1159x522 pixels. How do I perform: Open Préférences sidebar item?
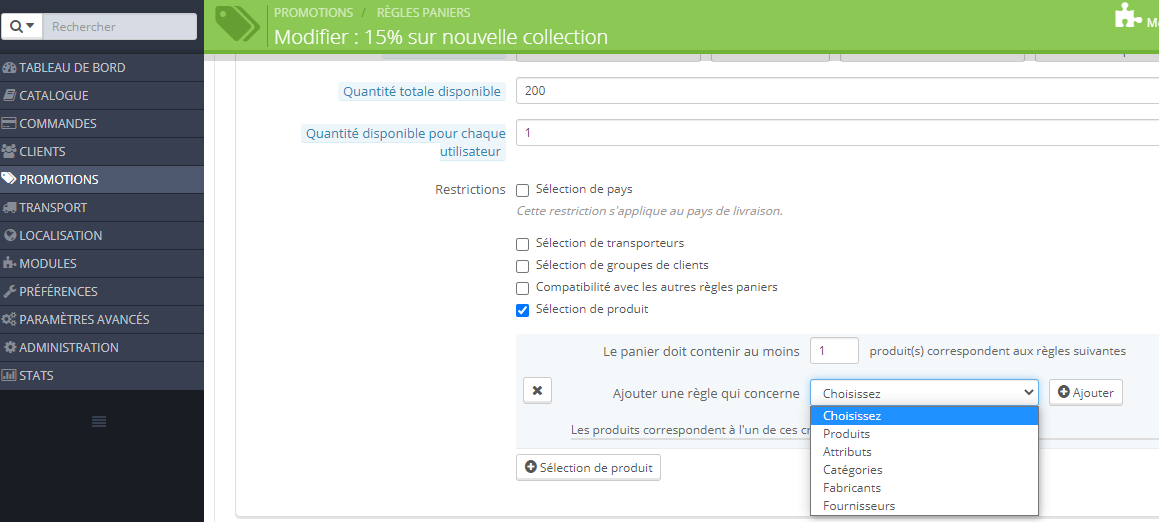tap(102, 292)
